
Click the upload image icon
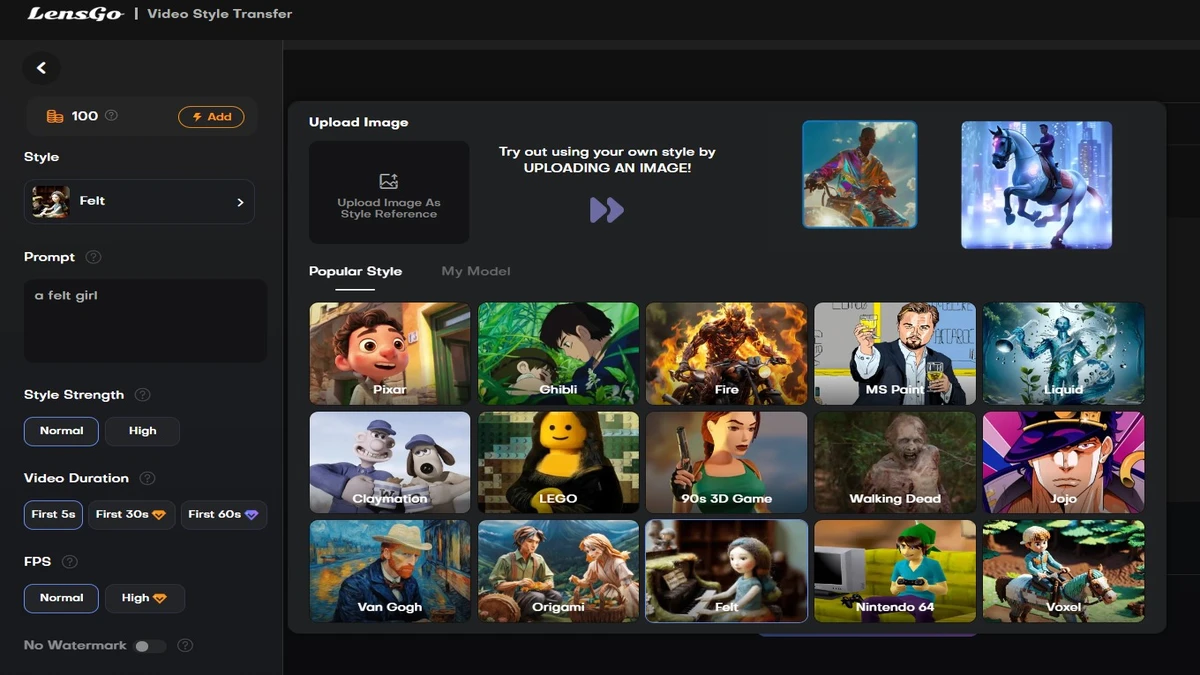[389, 181]
